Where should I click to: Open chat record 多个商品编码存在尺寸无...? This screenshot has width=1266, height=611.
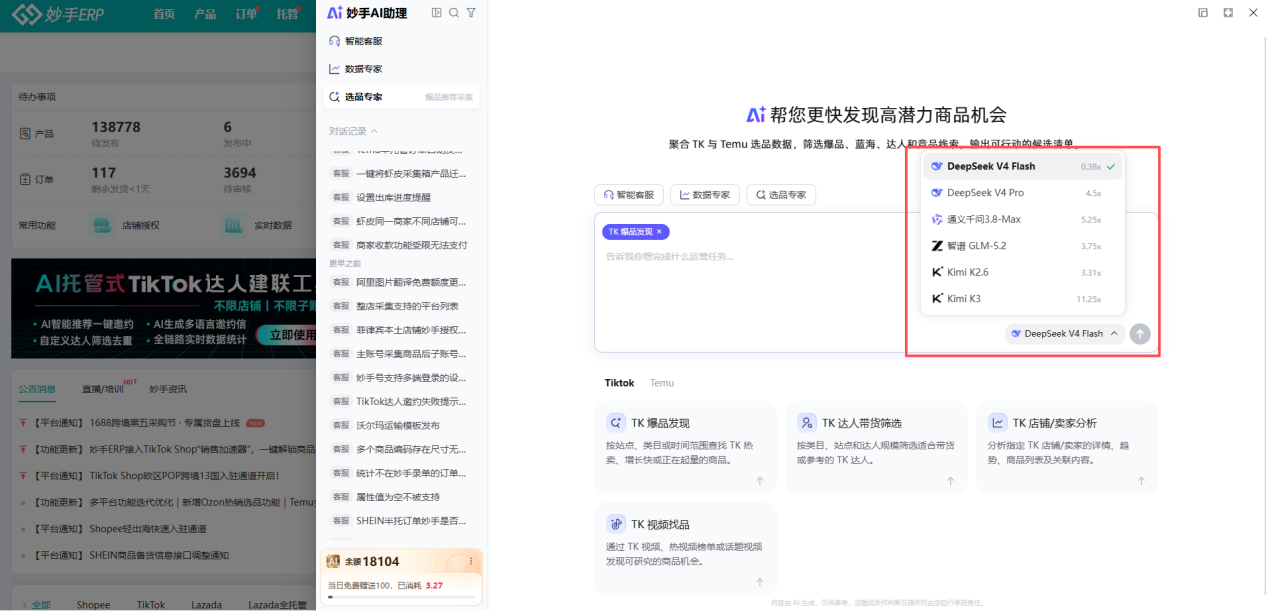click(401, 449)
